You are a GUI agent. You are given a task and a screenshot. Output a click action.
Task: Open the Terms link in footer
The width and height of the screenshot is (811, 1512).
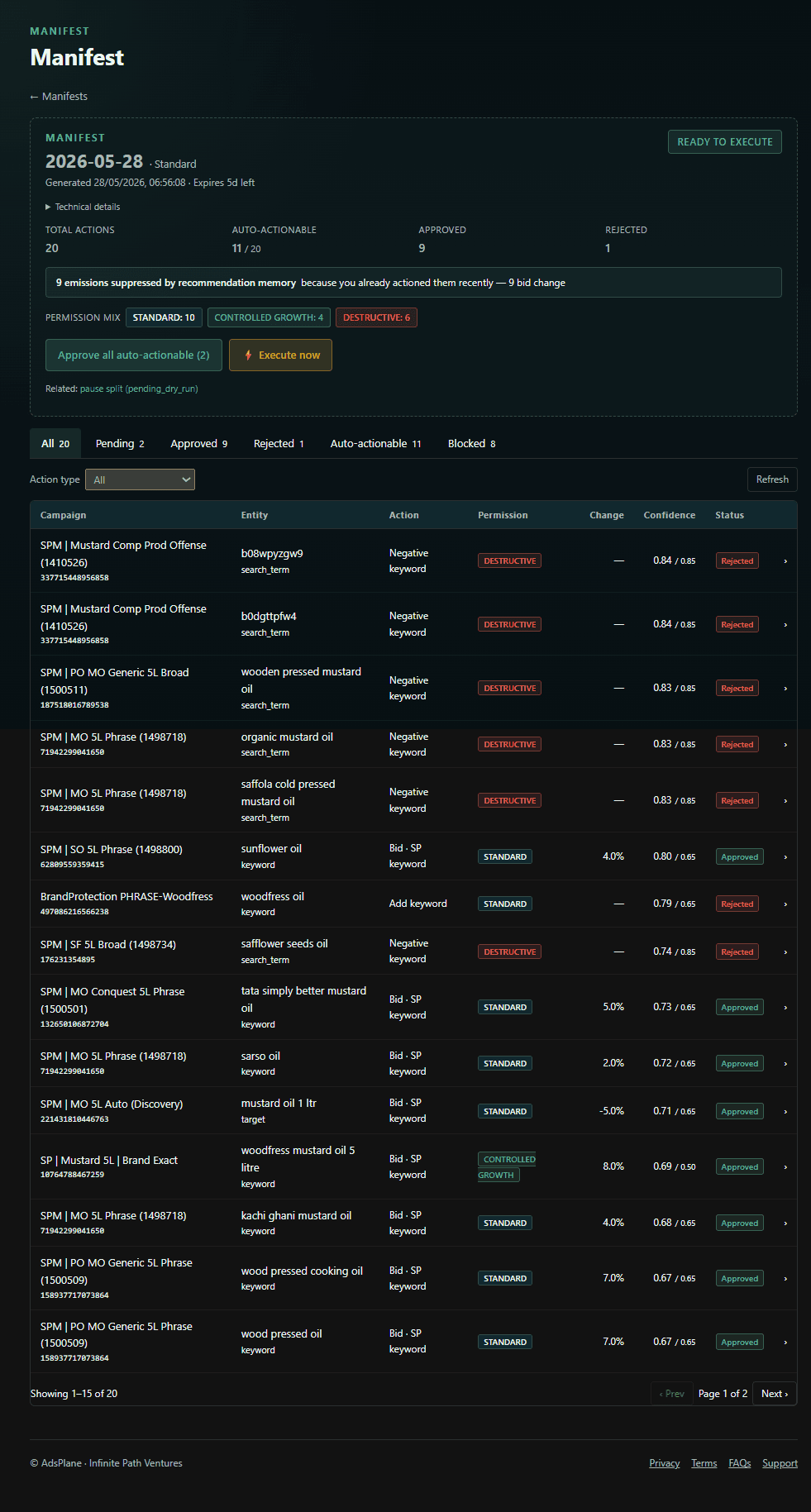pos(704,1463)
